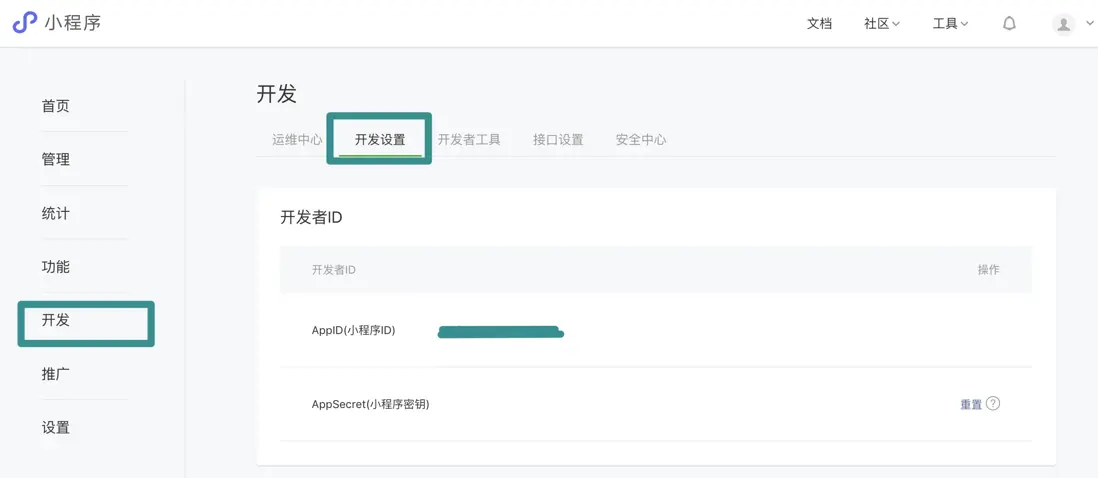Open the 文档 link in header
This screenshot has width=1098, height=478.
[x=819, y=23]
